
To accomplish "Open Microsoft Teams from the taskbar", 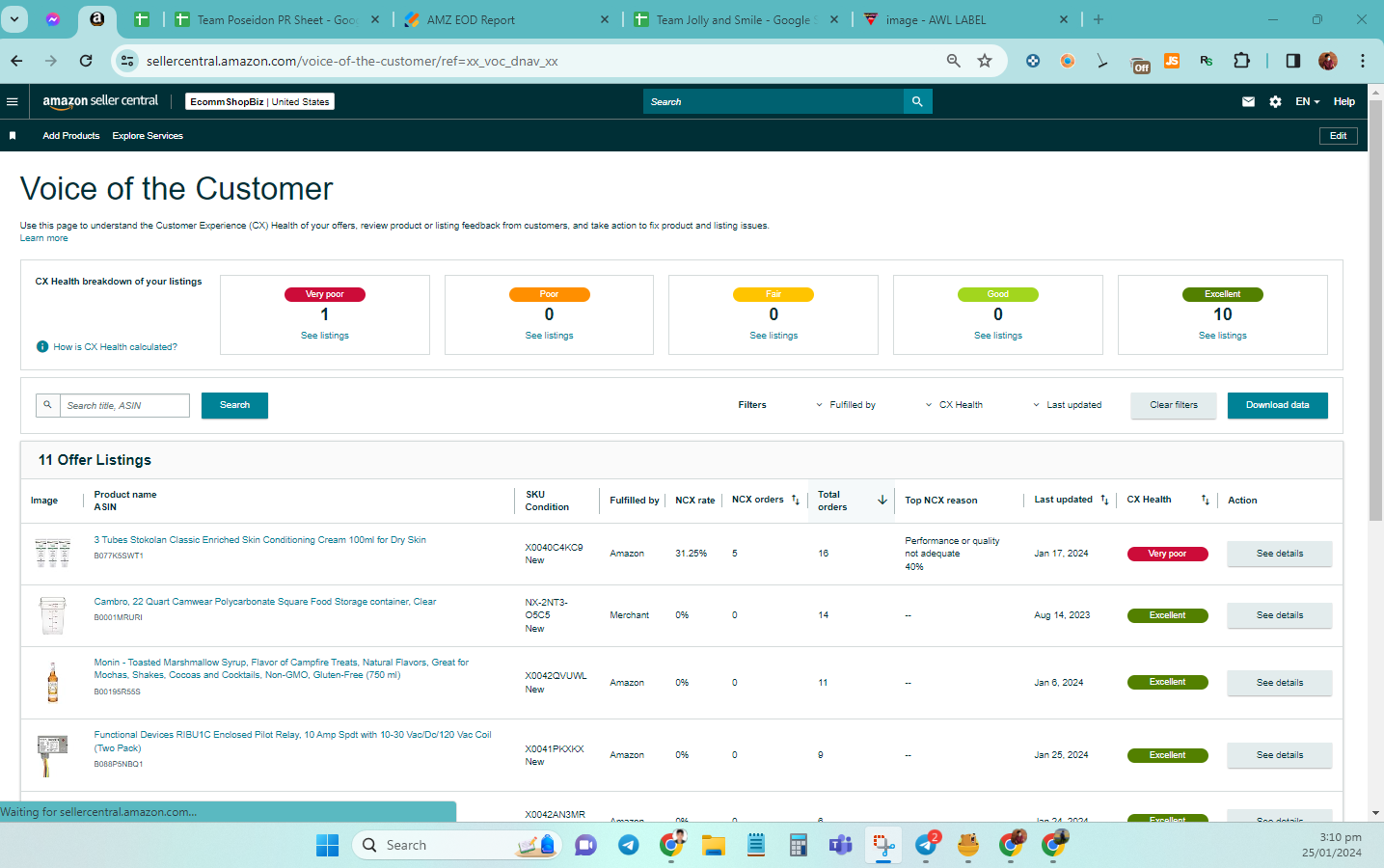I will coord(841,845).
